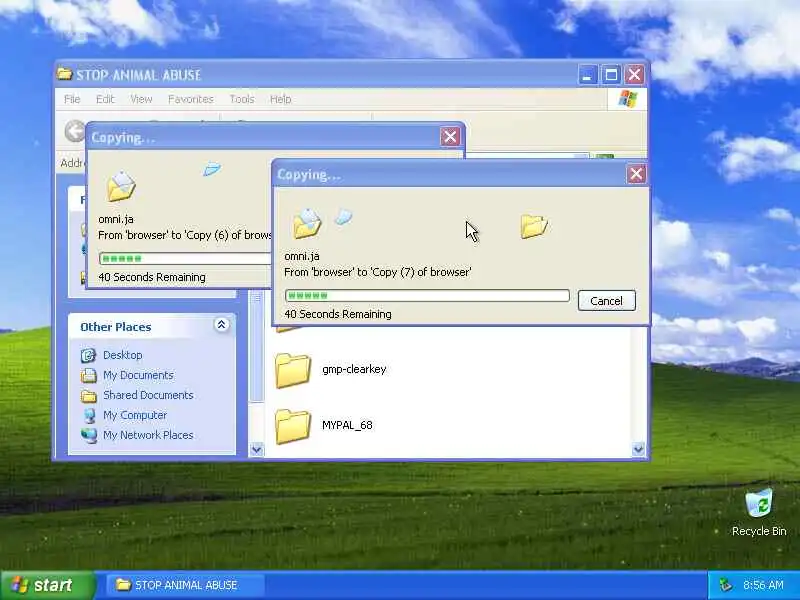Open Shared Documents link
800x600 pixels.
148,395
